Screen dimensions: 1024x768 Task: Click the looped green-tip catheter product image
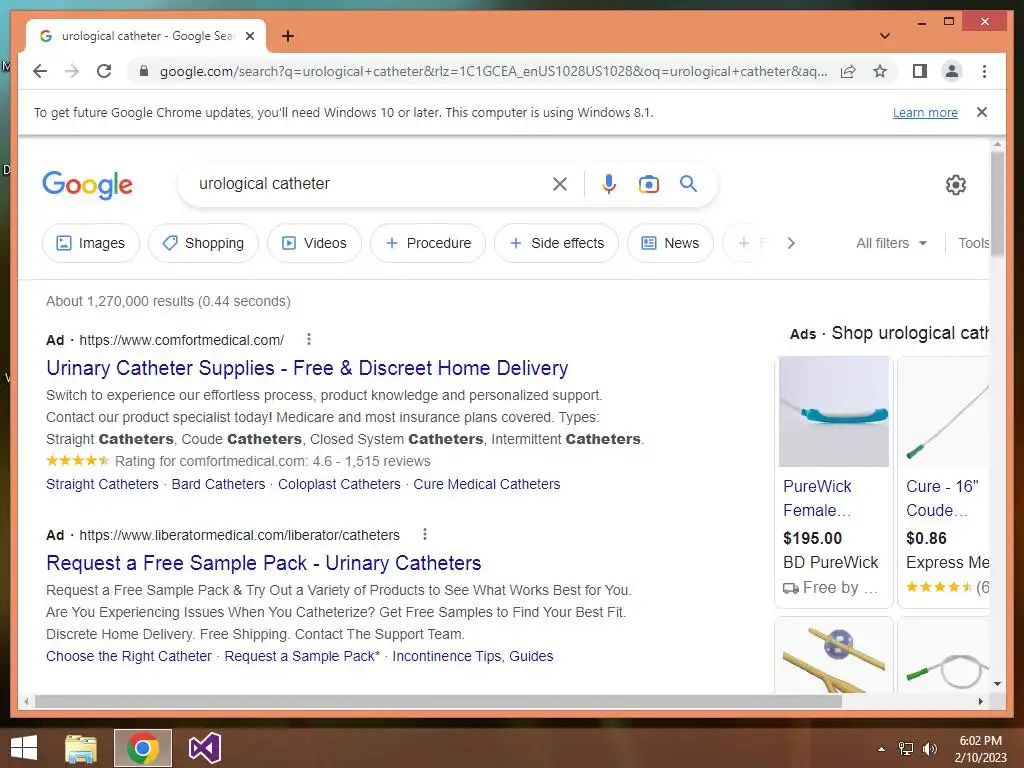[946, 656]
